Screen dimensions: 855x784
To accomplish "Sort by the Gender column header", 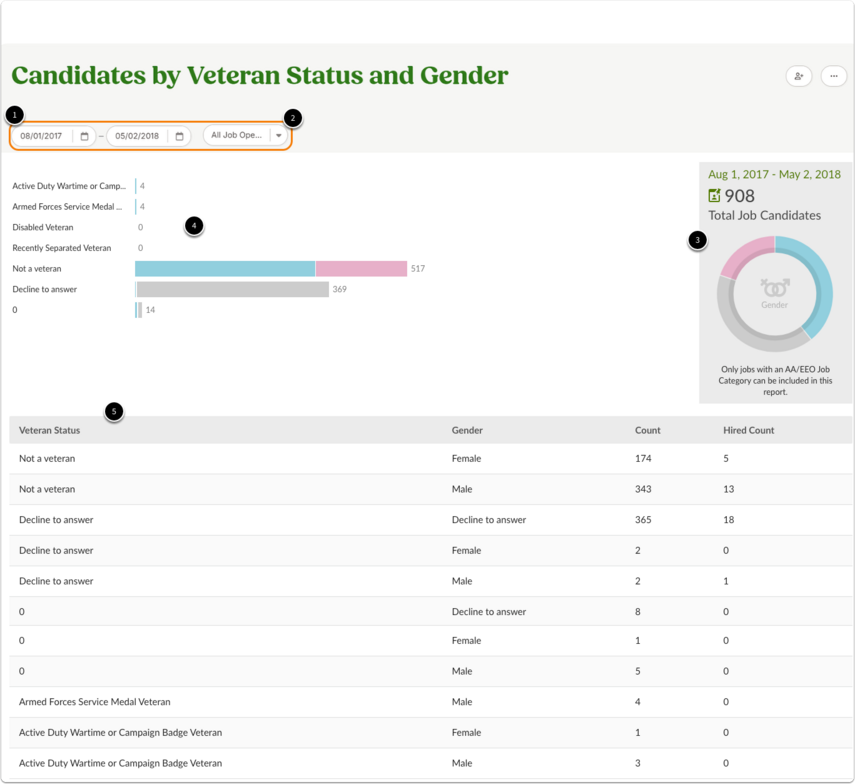I will (x=467, y=430).
